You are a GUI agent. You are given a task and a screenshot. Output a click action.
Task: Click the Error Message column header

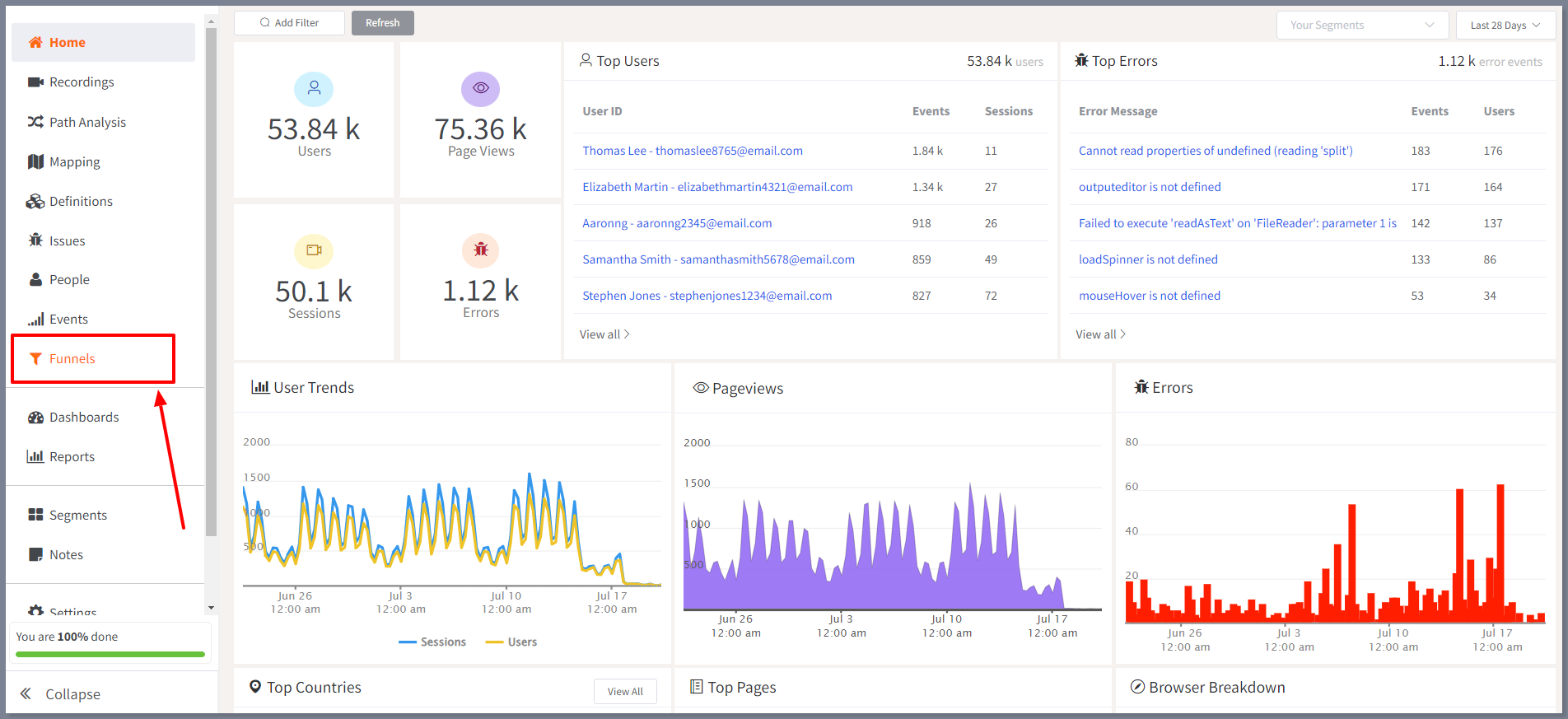(1118, 111)
